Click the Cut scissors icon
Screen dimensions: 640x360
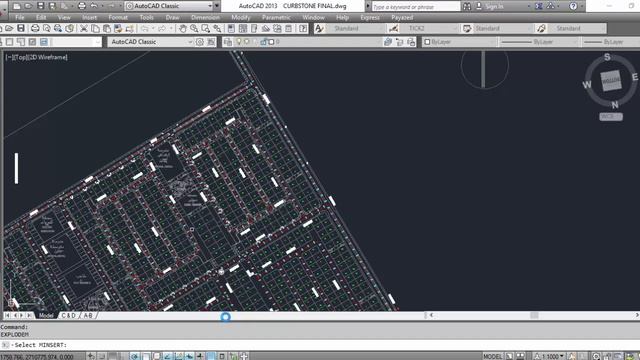(84, 28)
